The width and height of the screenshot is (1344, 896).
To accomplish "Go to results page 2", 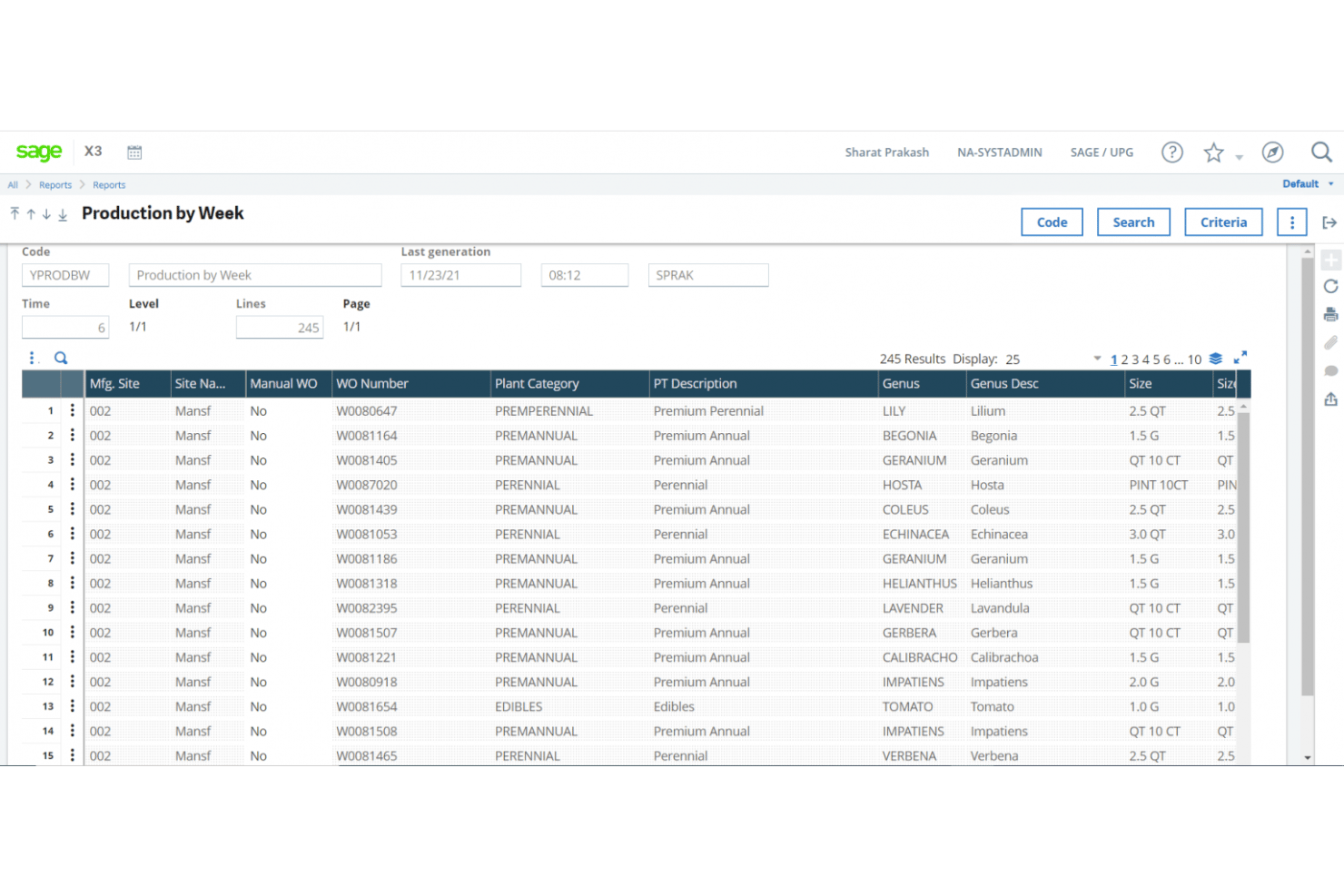I will click(1124, 359).
